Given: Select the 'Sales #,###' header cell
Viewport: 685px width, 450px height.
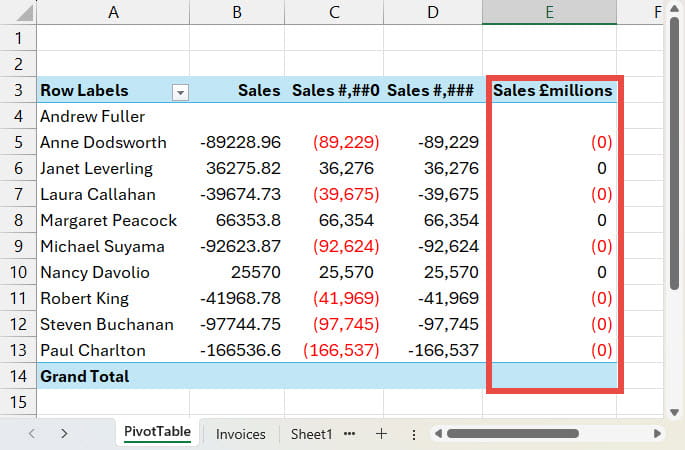Looking at the screenshot, I should [x=433, y=90].
